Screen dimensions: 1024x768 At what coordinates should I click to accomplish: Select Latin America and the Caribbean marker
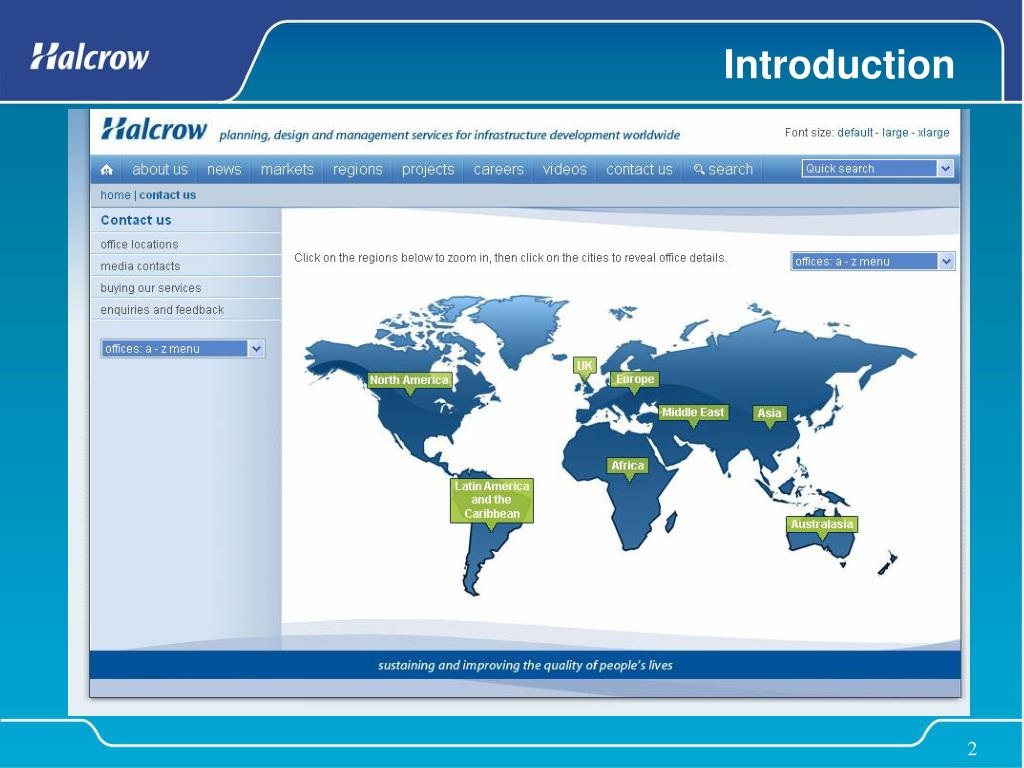coord(492,500)
